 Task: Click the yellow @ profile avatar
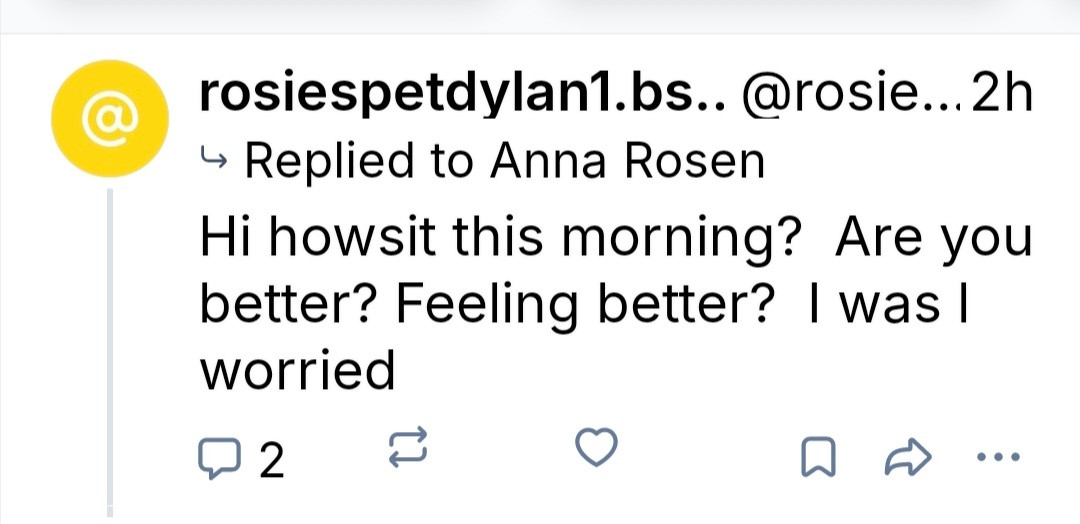click(107, 119)
